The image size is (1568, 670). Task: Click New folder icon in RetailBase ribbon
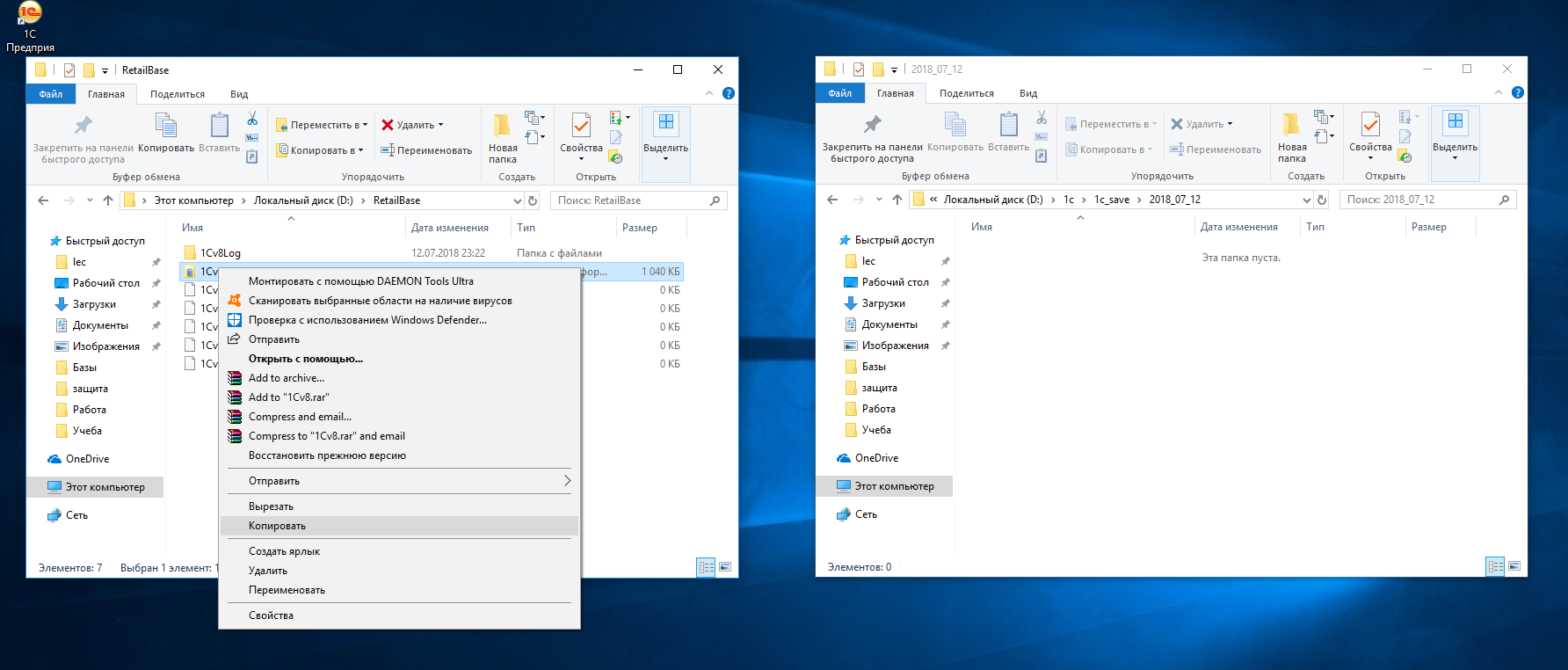click(x=502, y=126)
